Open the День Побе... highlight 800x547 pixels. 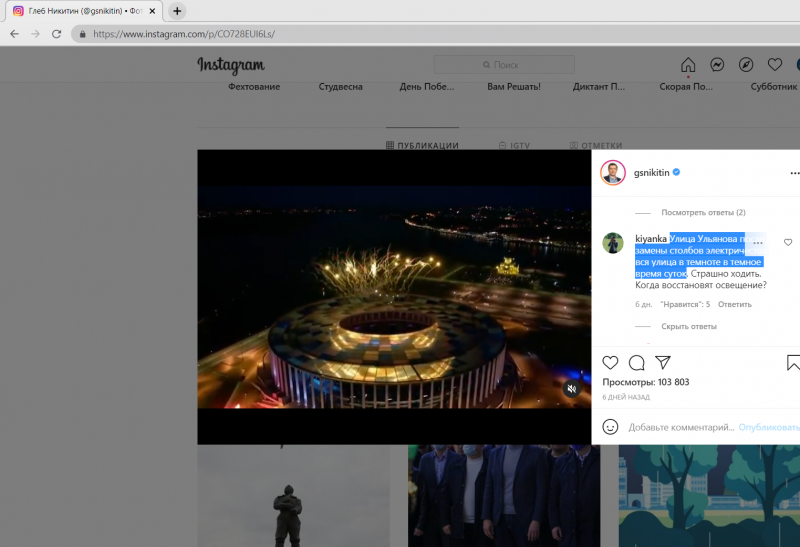(x=427, y=87)
